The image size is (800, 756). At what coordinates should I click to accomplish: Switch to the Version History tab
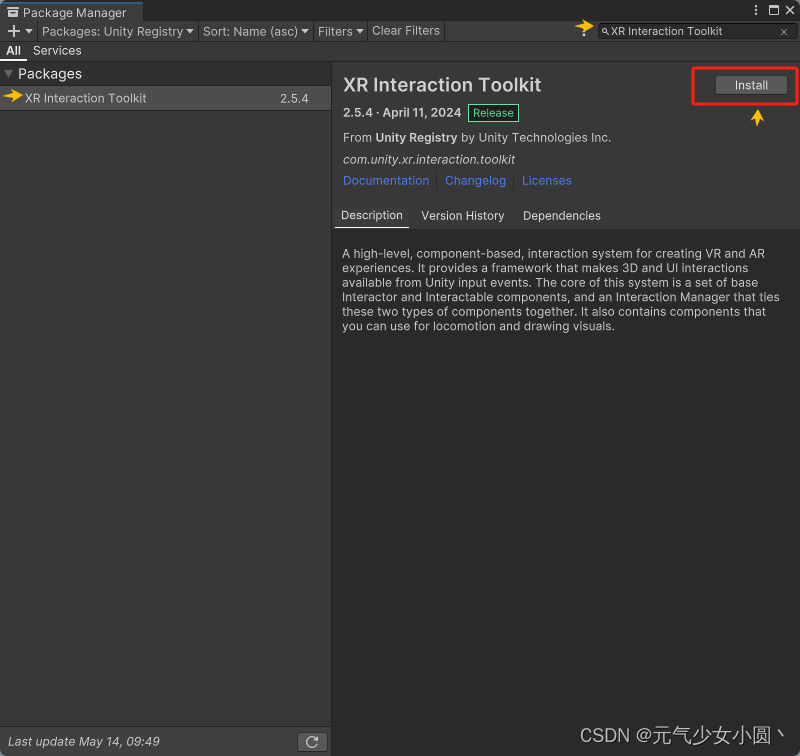[463, 216]
